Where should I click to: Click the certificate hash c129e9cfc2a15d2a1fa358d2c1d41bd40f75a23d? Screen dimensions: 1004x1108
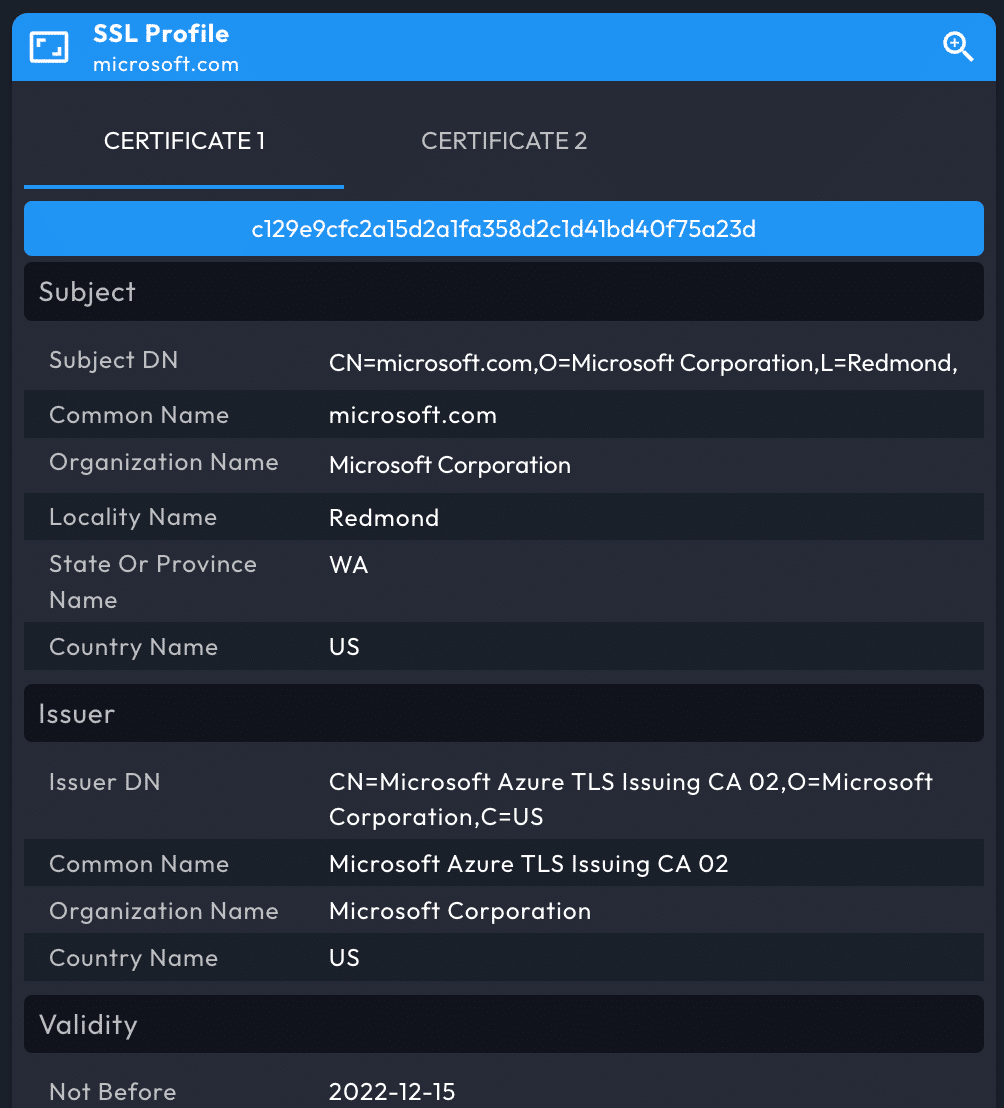pyautogui.click(x=504, y=229)
